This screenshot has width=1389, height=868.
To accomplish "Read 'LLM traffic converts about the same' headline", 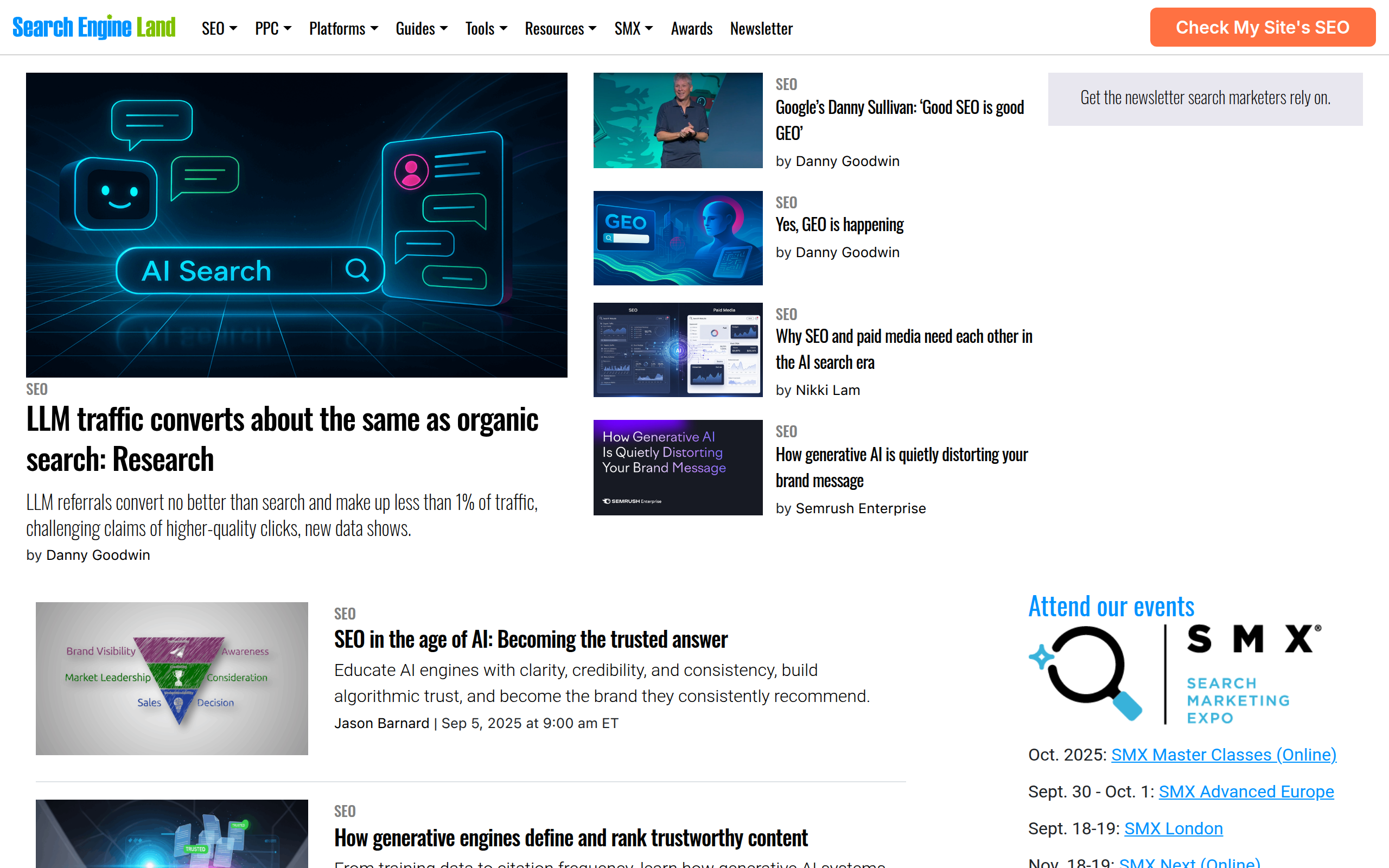I will 282,439.
